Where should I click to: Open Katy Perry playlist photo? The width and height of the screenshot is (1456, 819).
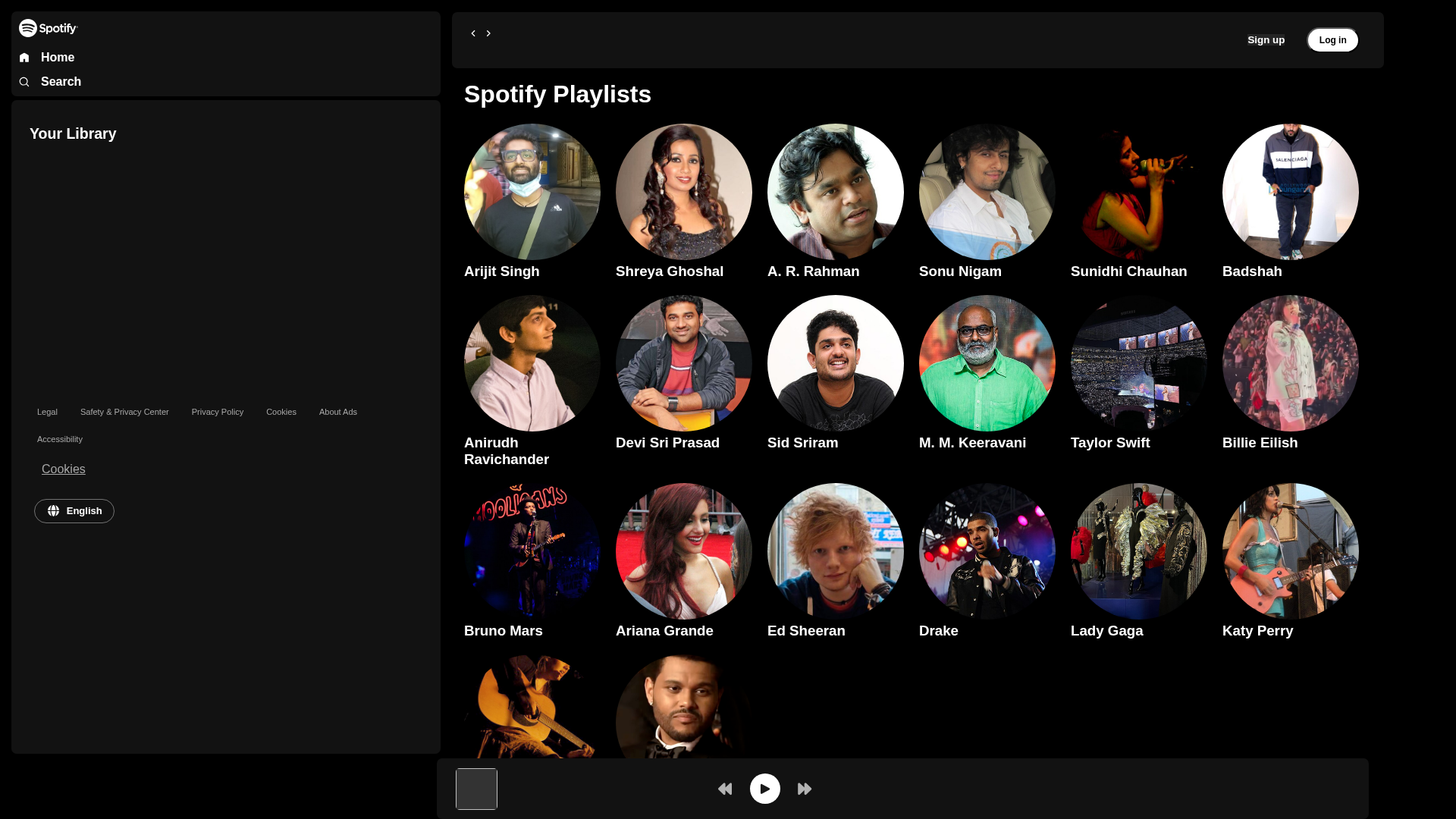coord(1291,551)
